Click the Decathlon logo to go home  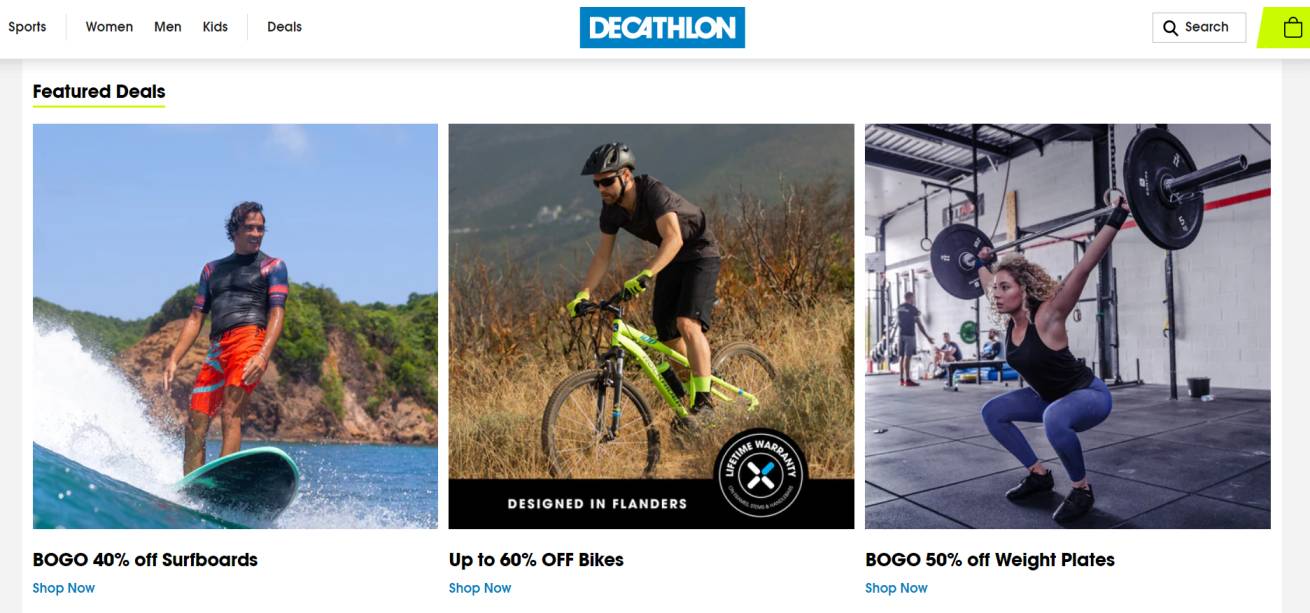[662, 28]
